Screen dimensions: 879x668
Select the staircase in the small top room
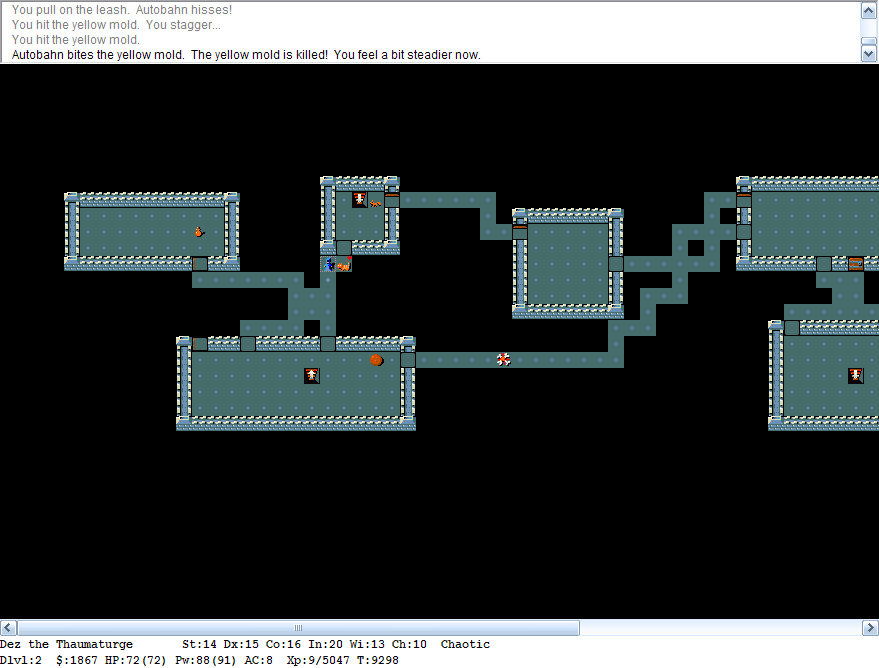[359, 200]
